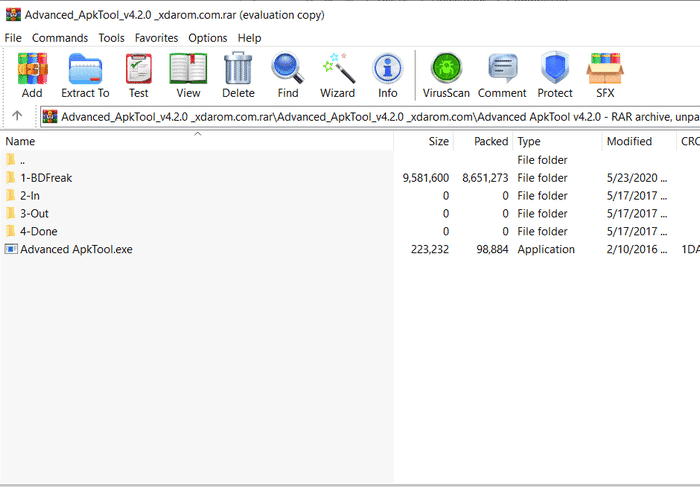
Task: Click modified date 5/23/2020
Action: click(x=637, y=178)
